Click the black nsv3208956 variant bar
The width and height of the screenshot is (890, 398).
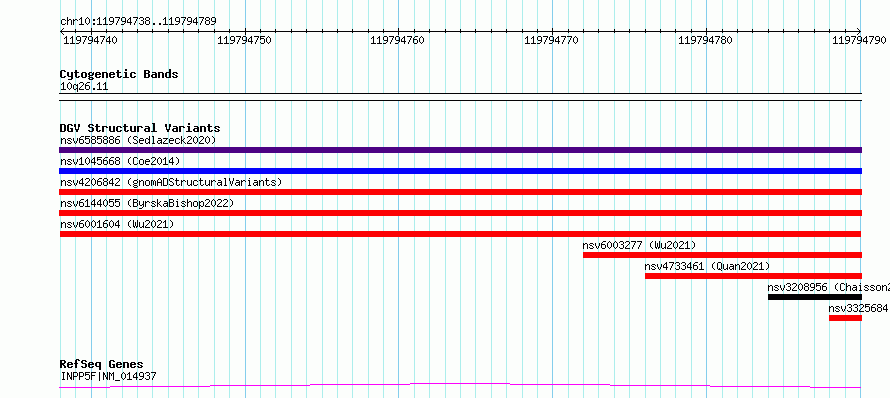(x=815, y=297)
